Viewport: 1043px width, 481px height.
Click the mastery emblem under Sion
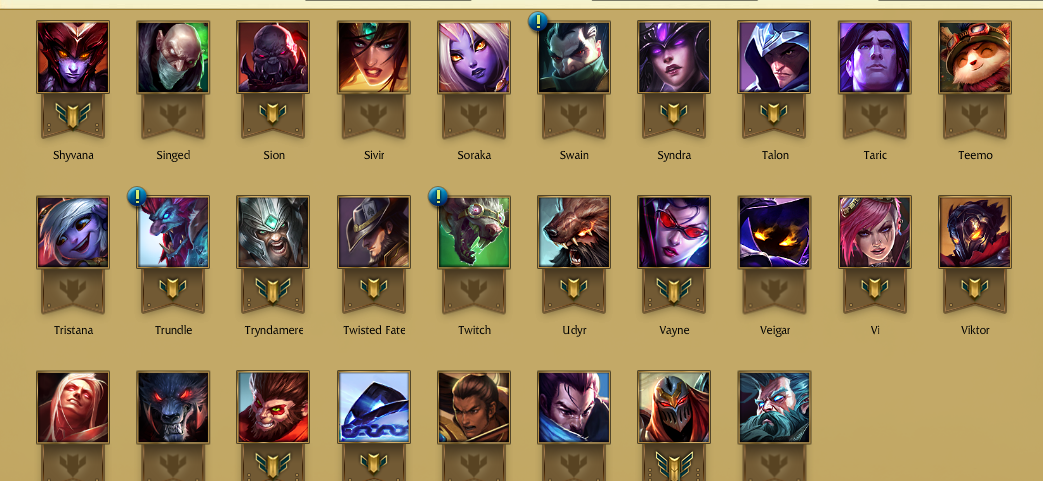tap(273, 114)
